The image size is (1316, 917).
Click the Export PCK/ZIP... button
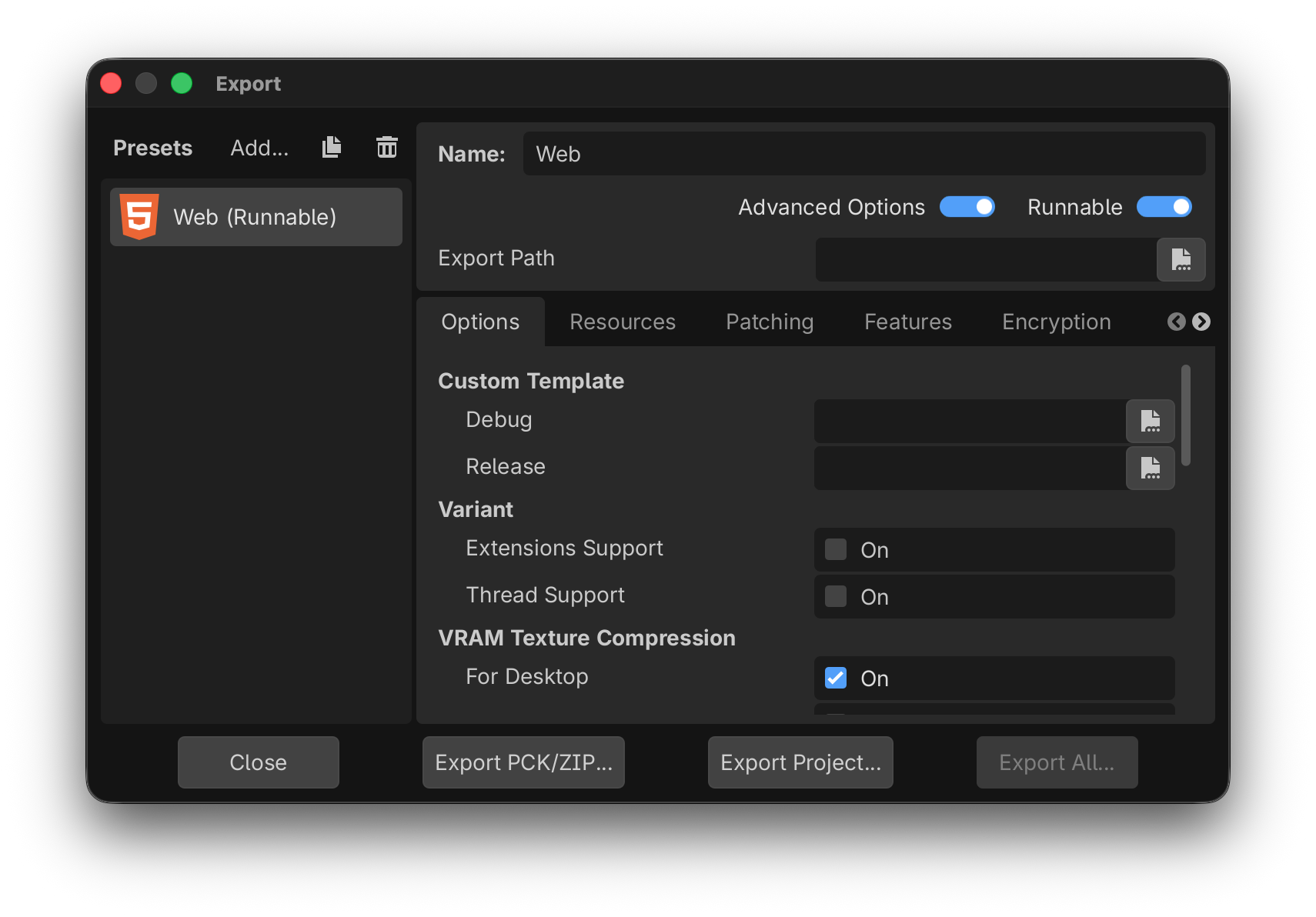click(523, 762)
